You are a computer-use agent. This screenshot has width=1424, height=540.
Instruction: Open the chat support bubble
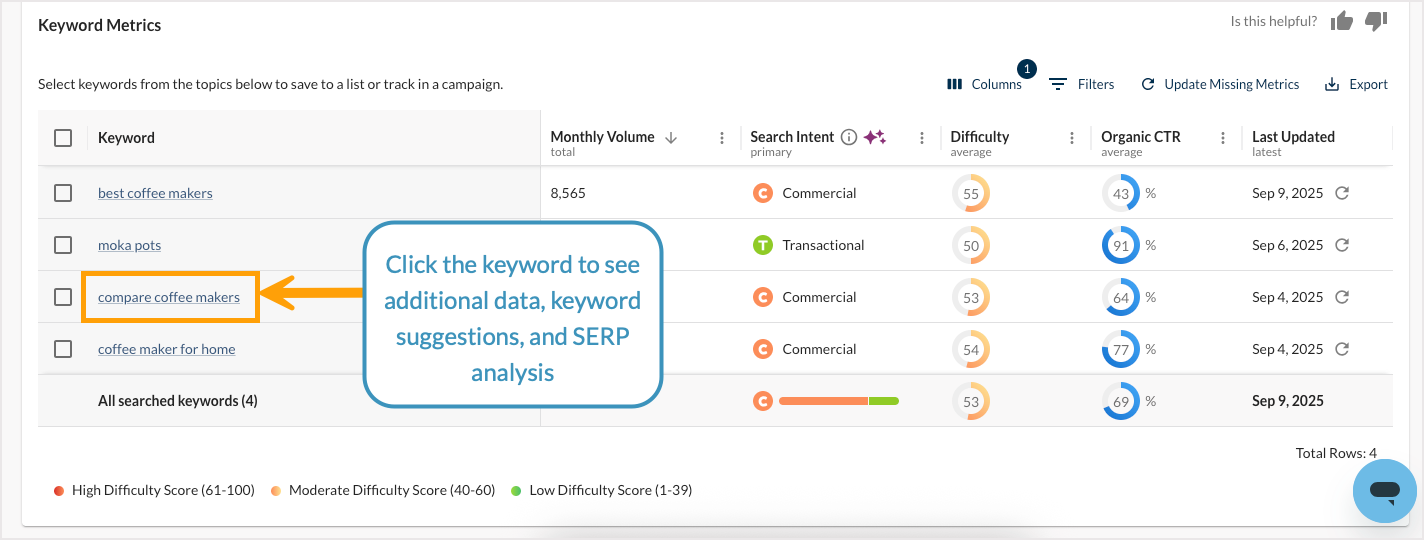coord(1384,490)
